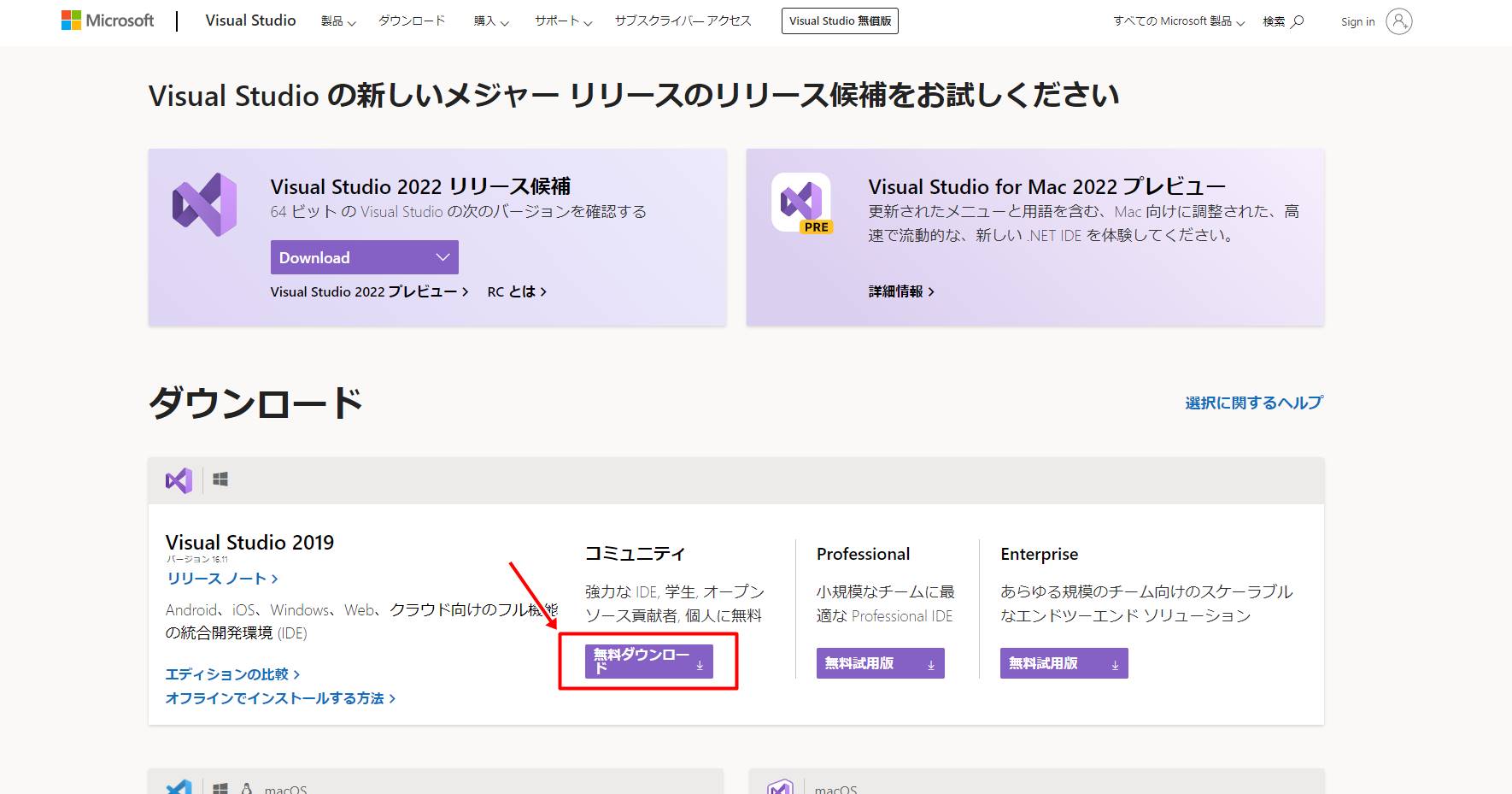Open the 詳細情報 link
The width and height of the screenshot is (1512, 794).
point(901,291)
